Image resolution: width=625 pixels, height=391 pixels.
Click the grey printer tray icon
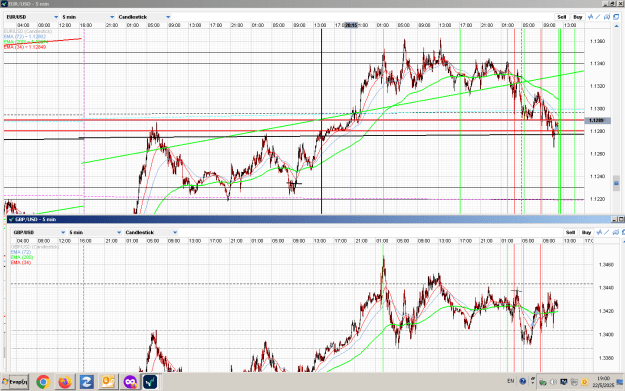point(574,382)
